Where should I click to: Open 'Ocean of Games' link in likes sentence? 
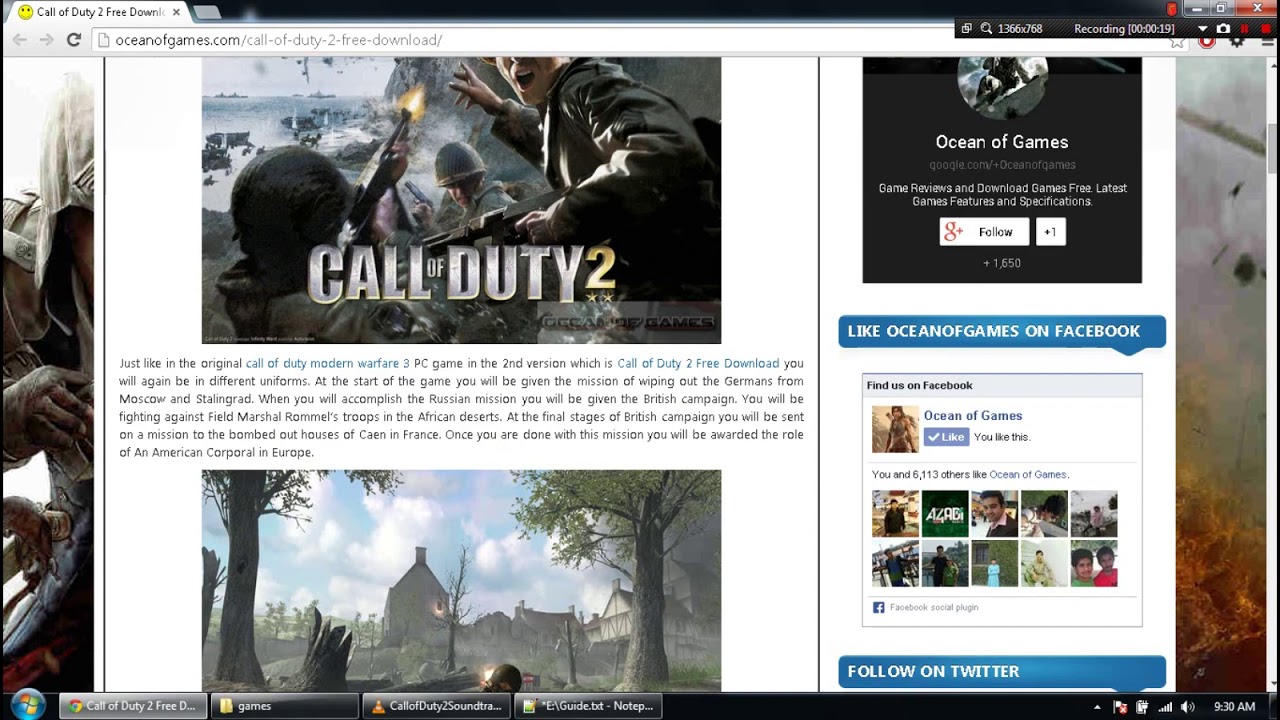pyautogui.click(x=1027, y=475)
